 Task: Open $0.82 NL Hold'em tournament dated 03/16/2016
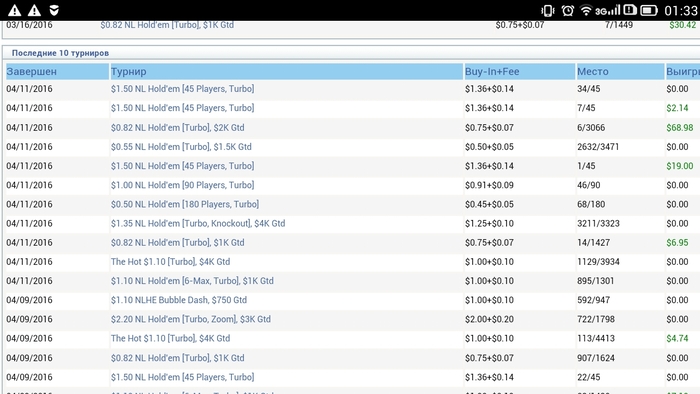[167, 25]
